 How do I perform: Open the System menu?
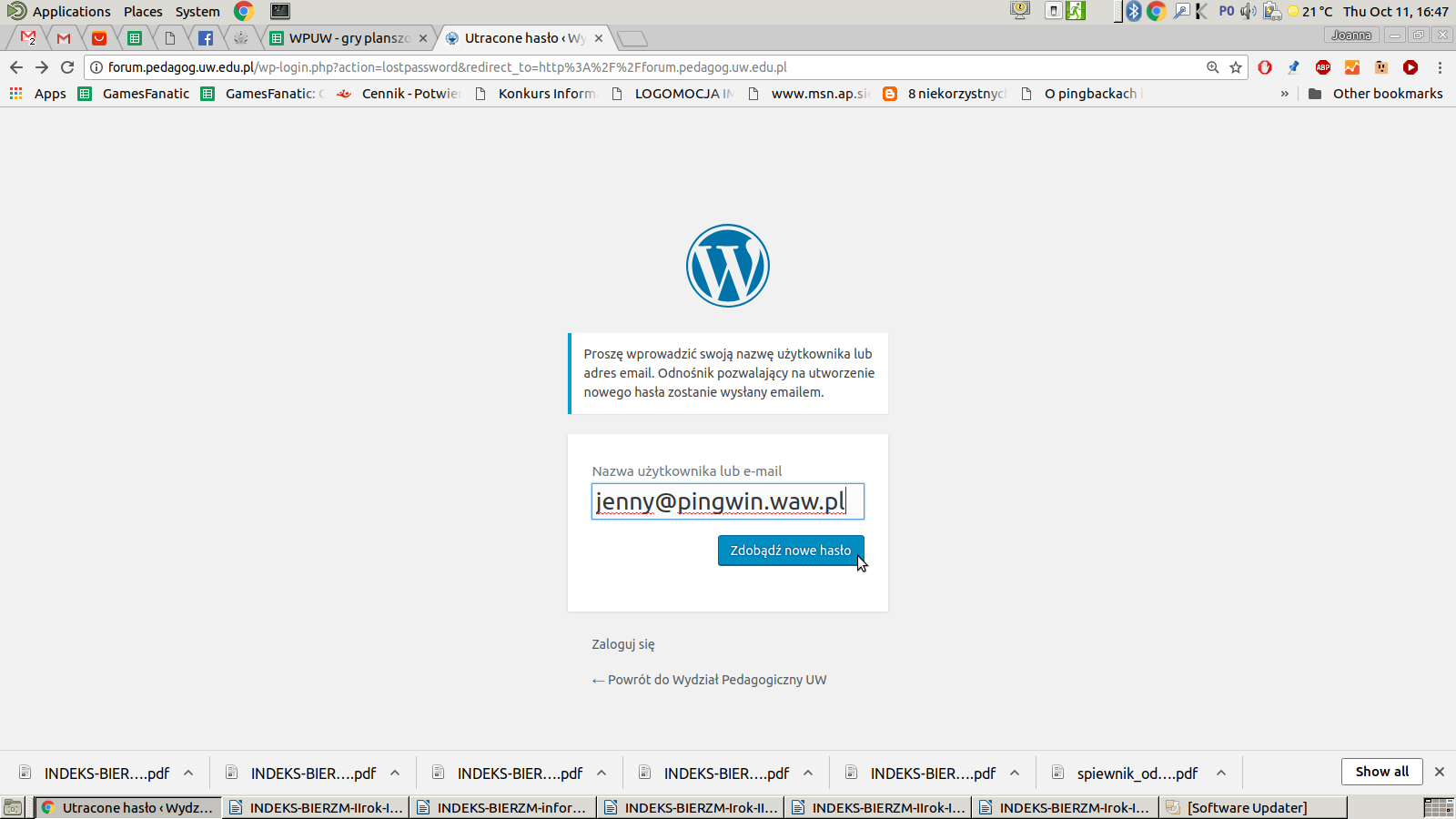tap(197, 11)
